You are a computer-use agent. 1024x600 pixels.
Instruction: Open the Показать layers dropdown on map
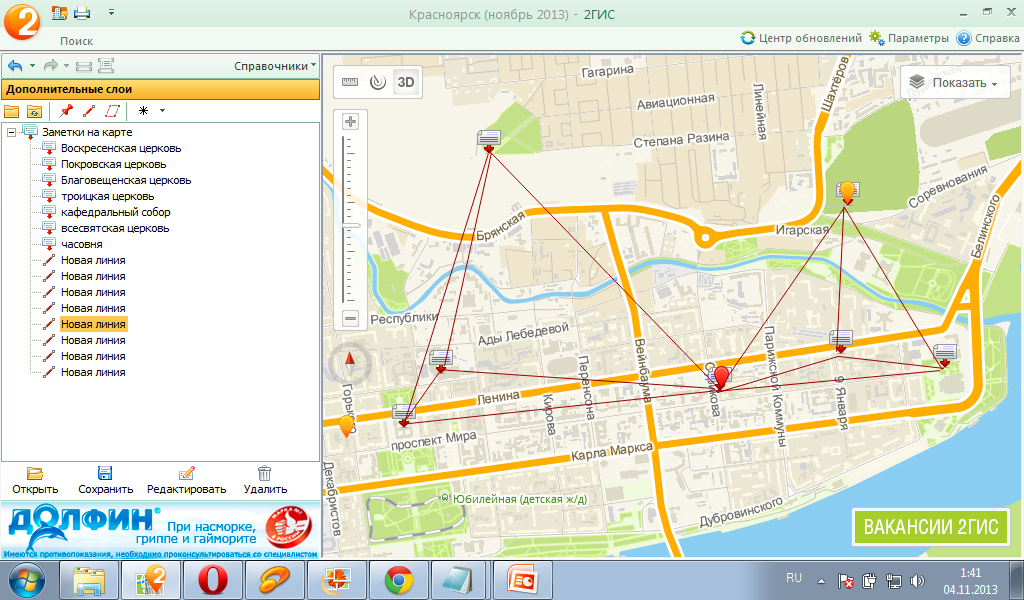click(955, 83)
